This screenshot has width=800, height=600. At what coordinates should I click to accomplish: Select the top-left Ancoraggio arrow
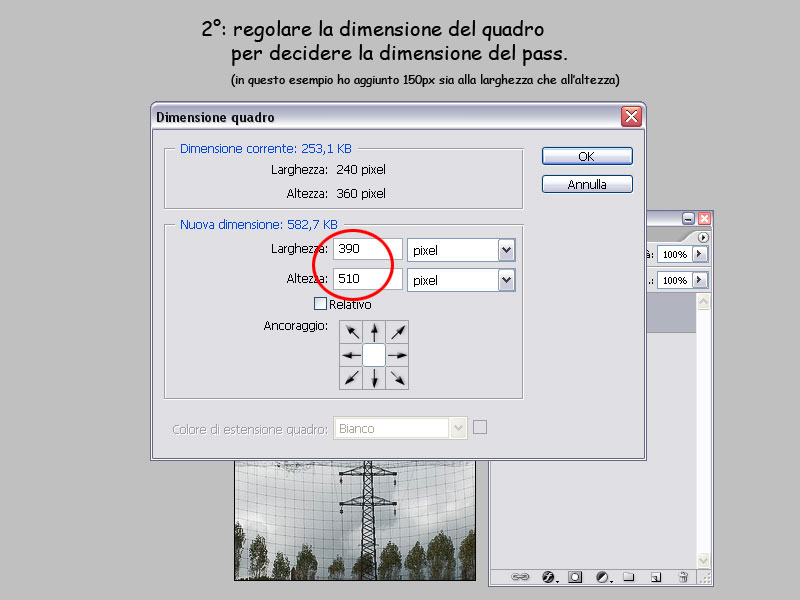coord(349,330)
